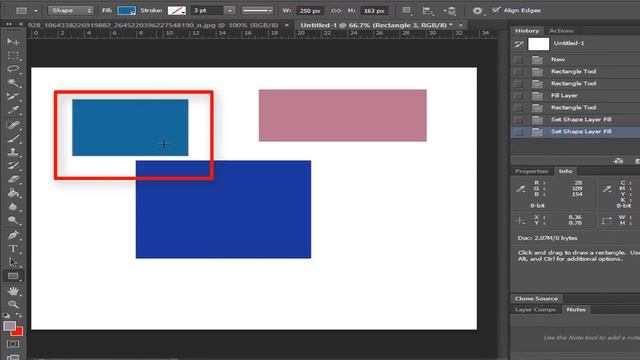
Task: Select the Brush tool
Action: pyautogui.click(x=13, y=138)
